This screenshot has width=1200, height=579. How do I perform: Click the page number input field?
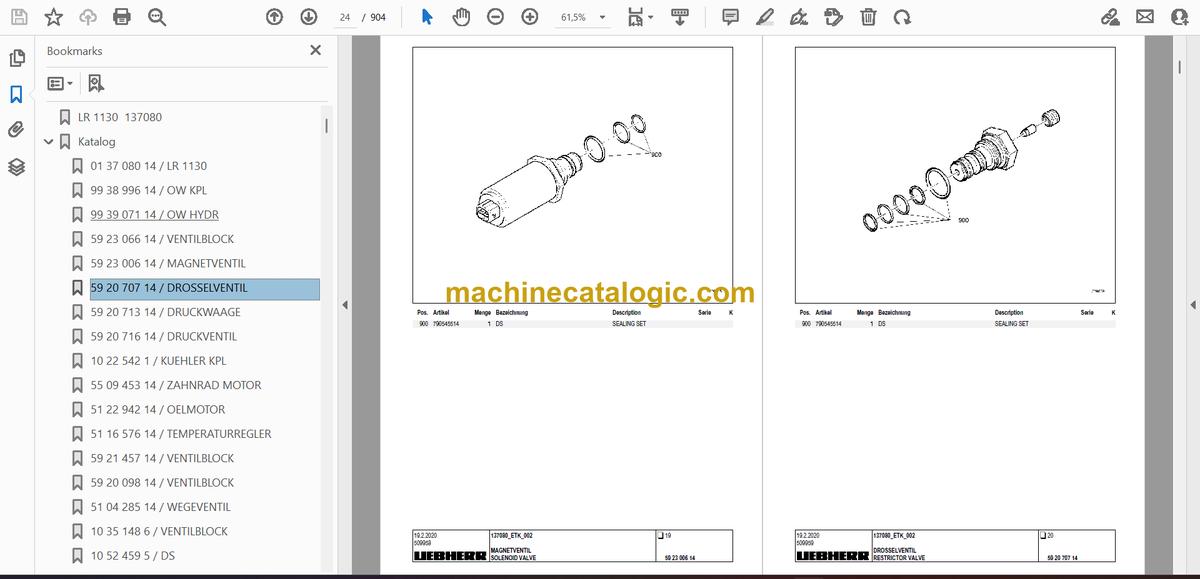345,17
